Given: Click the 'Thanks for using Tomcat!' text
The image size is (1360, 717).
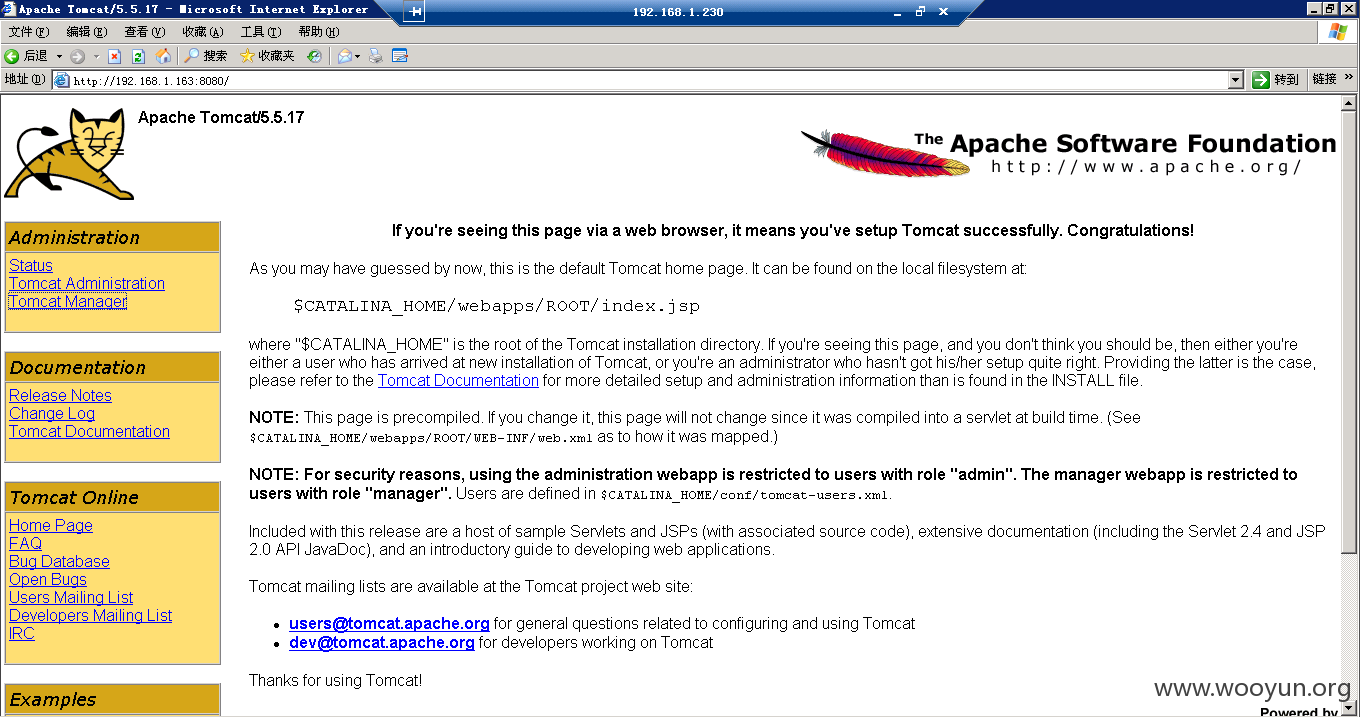Looking at the screenshot, I should [336, 680].
